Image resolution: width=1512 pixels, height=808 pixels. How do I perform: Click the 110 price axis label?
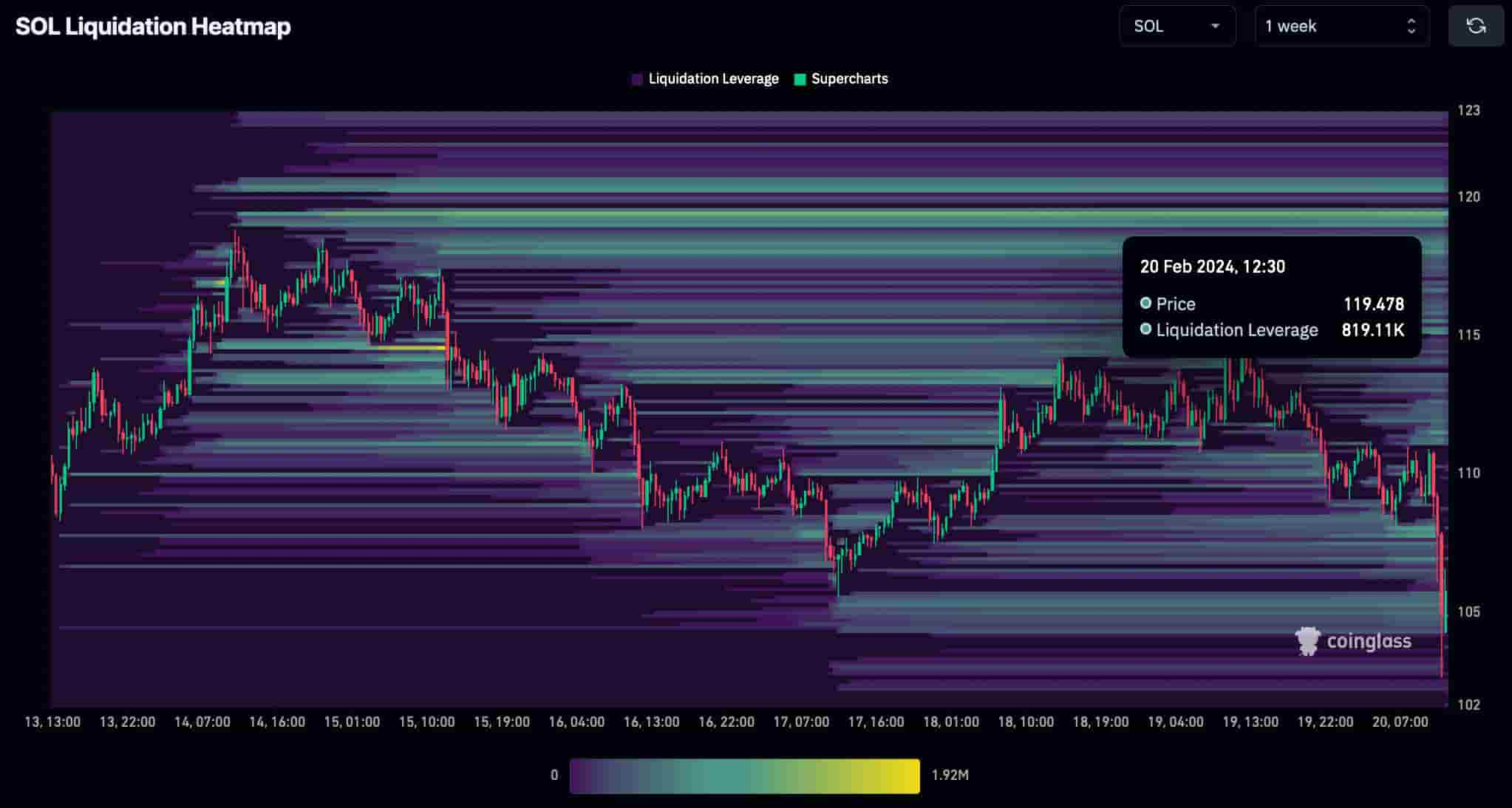point(1468,473)
